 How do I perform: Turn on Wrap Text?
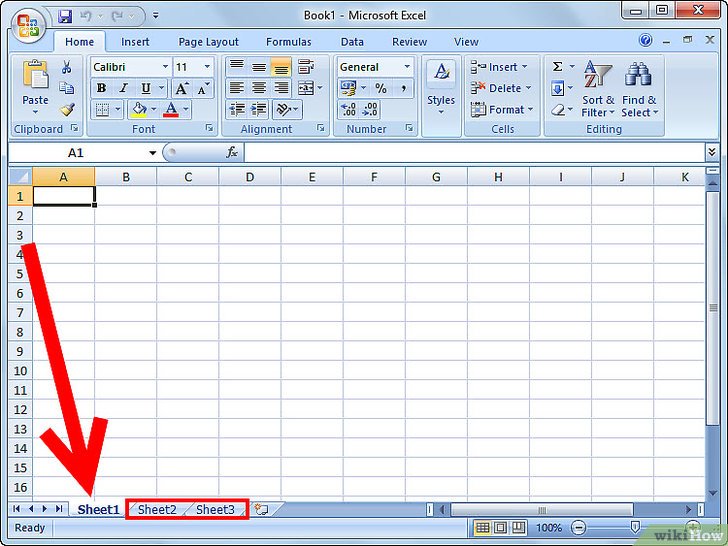pyautogui.click(x=306, y=67)
